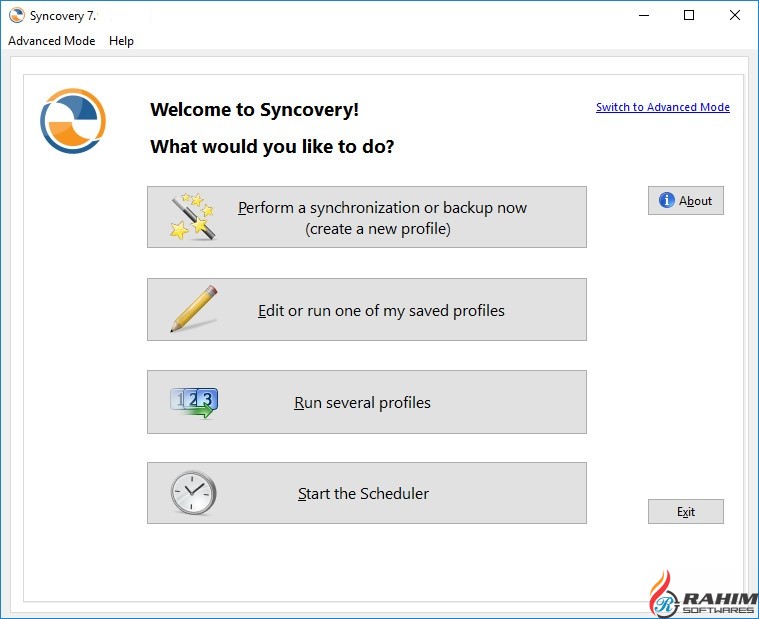
Task: Open the Advanced Mode menu
Action: coord(52,41)
